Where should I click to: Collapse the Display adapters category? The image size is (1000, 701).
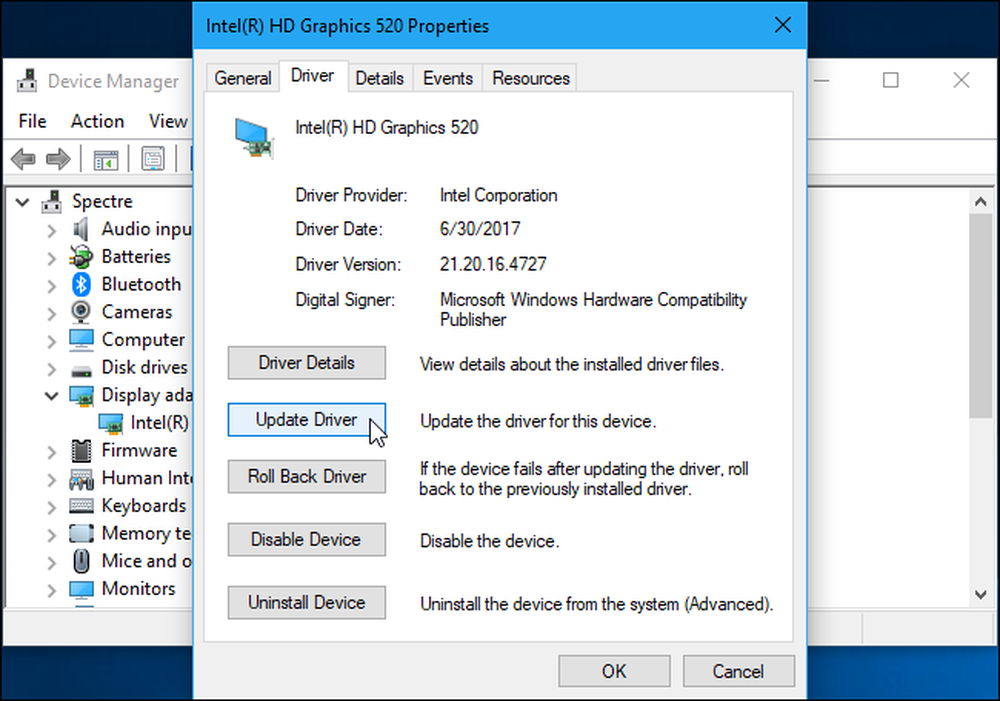52,396
